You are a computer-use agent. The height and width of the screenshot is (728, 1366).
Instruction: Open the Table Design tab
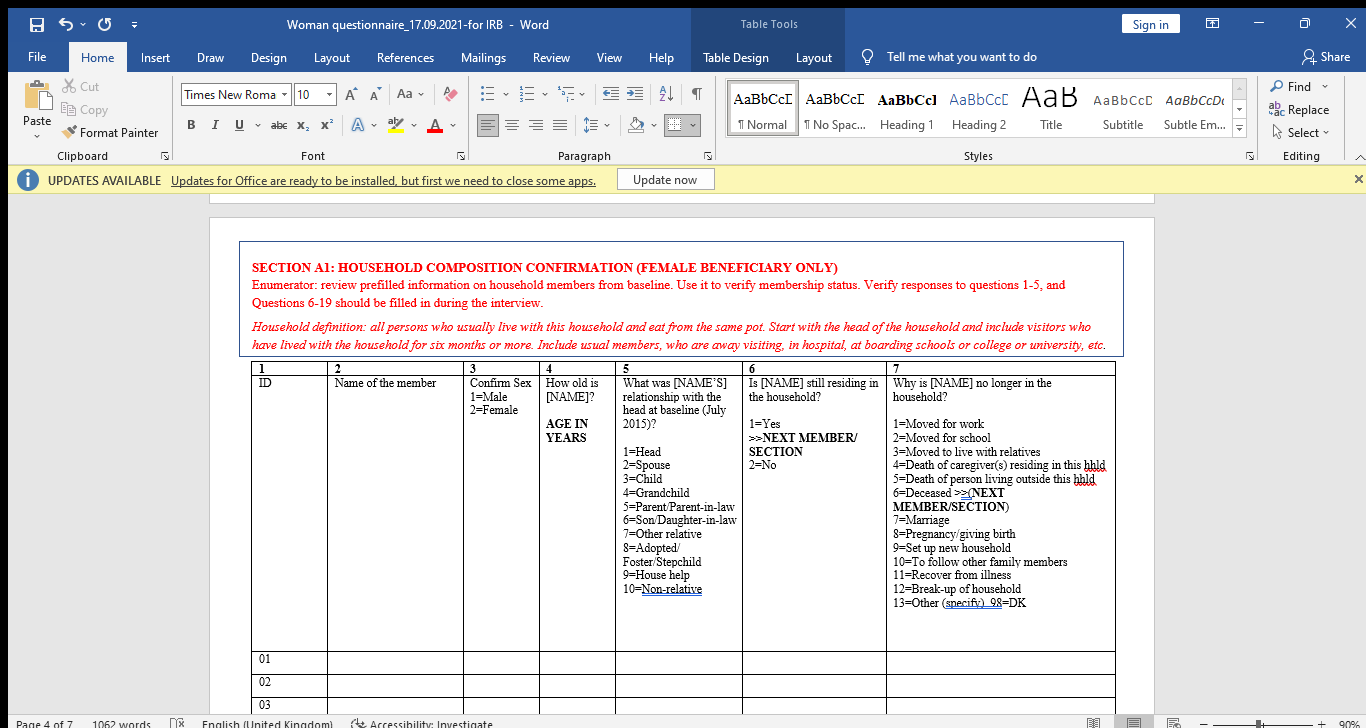pyautogui.click(x=736, y=57)
